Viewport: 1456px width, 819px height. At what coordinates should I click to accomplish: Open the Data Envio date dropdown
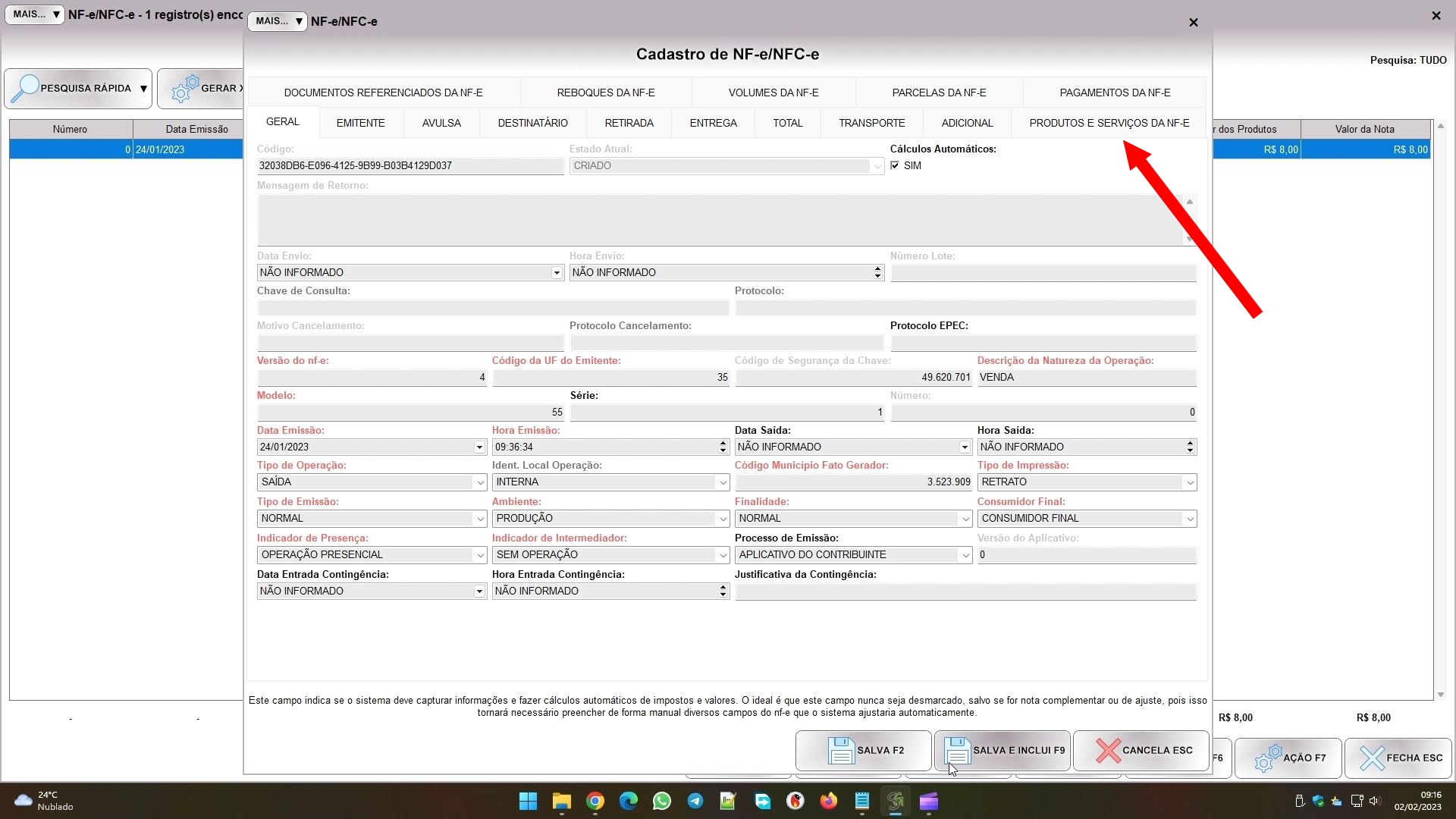[x=557, y=273]
